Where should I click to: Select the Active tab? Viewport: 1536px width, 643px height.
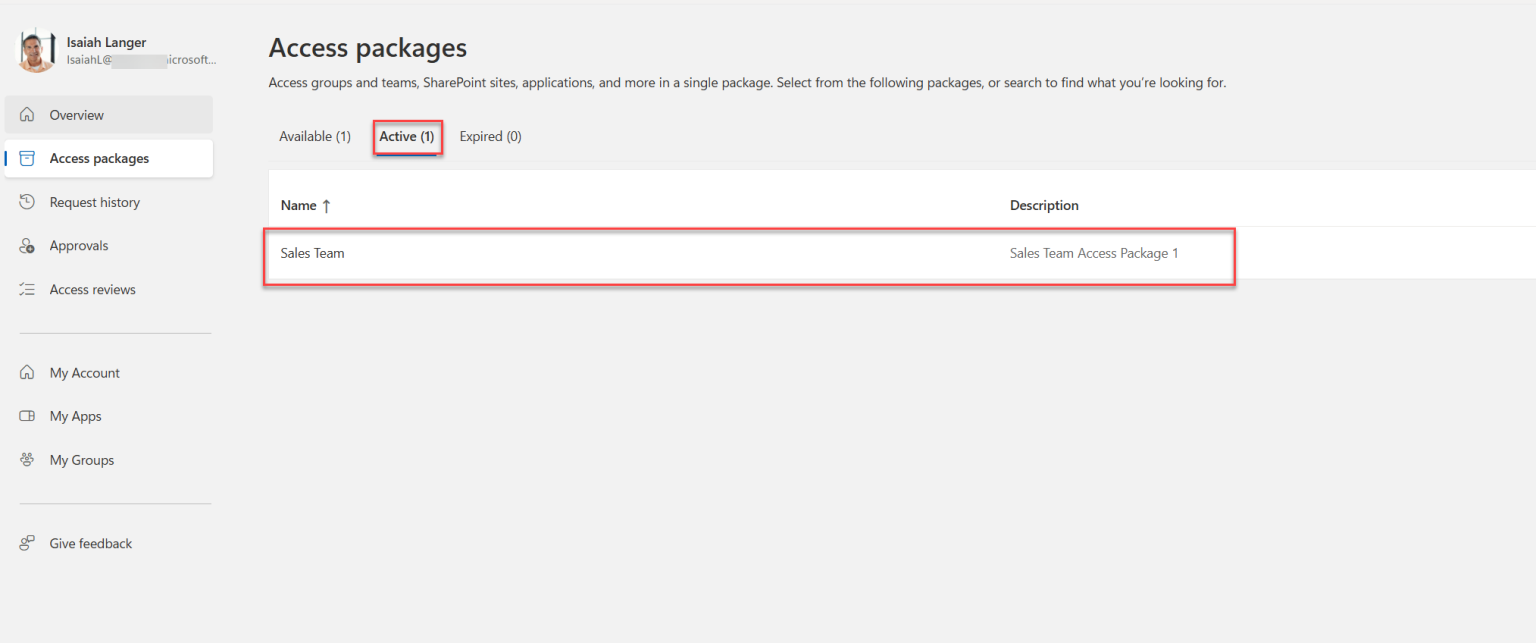point(406,136)
